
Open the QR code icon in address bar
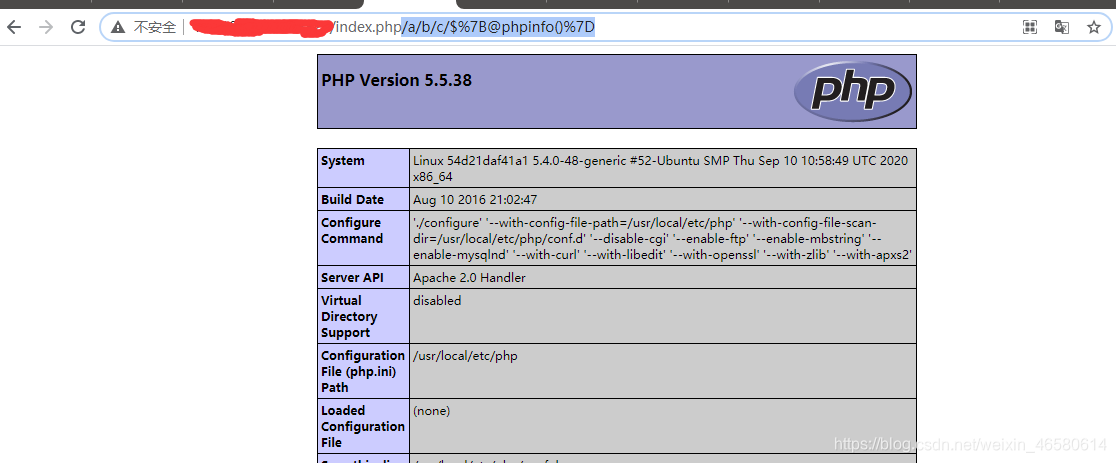coord(1029,28)
